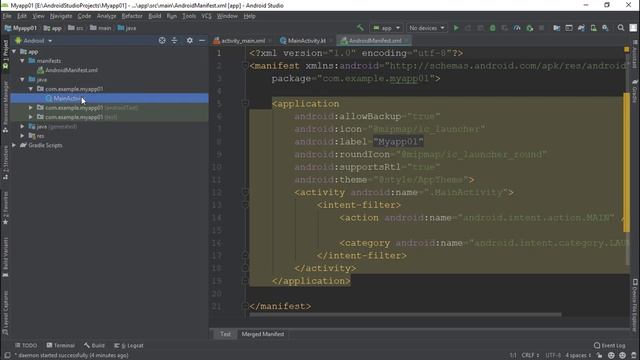This screenshot has height=360, width=640.
Task: Click the src breadcrumb
Action: click(76, 28)
